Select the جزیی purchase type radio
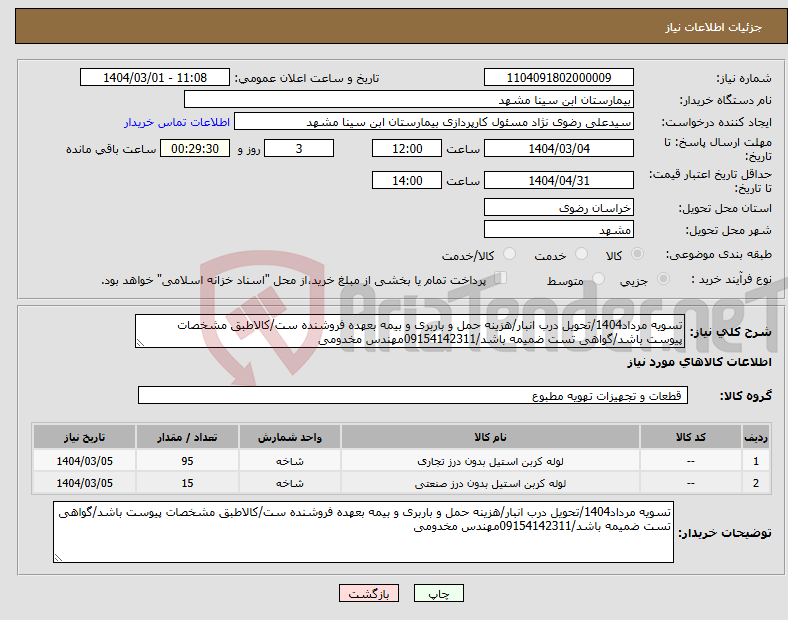 663,279
